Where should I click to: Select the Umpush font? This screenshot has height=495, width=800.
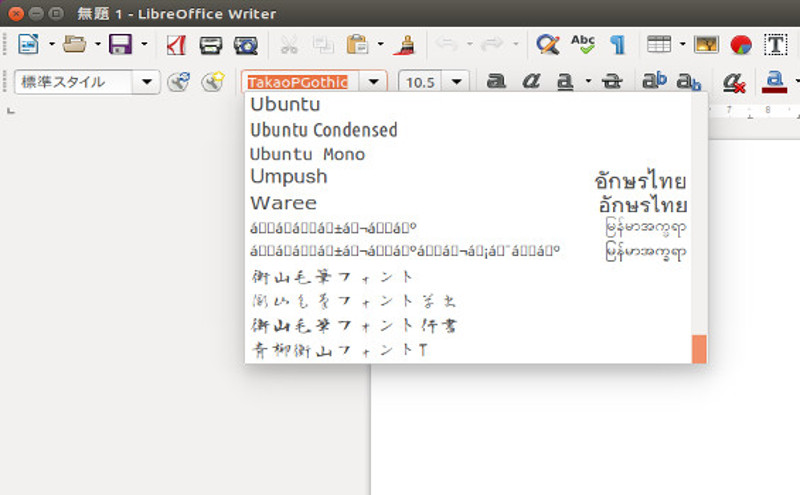[x=468, y=177]
